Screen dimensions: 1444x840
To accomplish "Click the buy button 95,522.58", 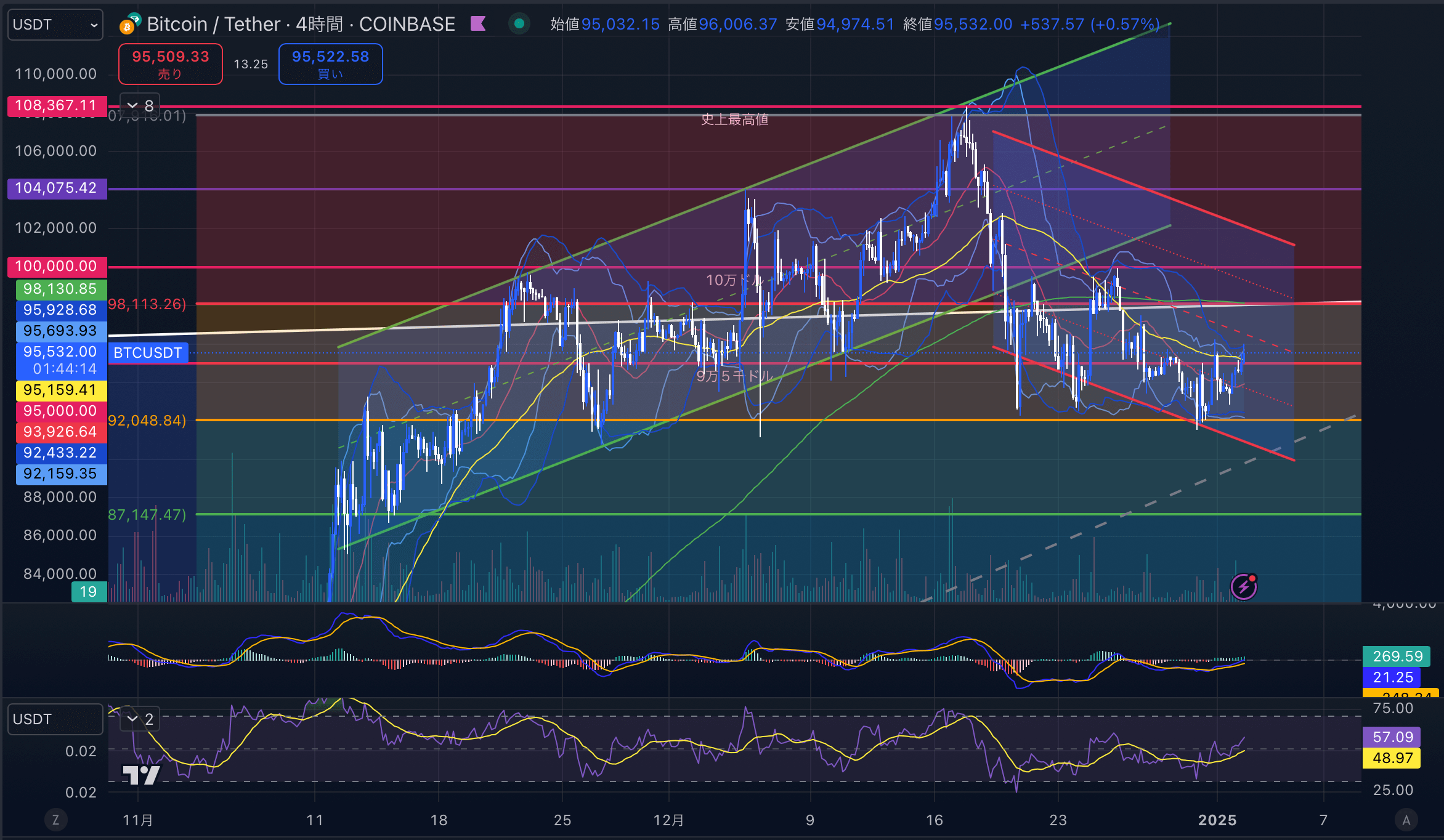I will [331, 64].
